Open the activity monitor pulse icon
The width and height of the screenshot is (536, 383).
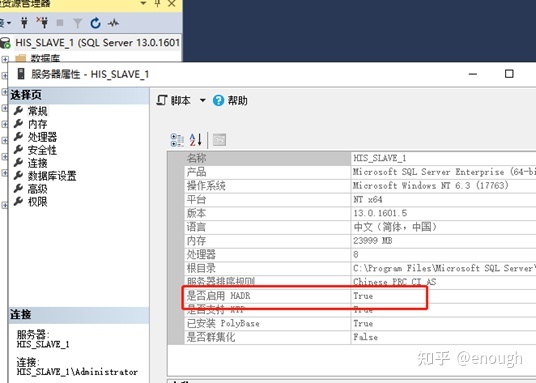[113, 23]
